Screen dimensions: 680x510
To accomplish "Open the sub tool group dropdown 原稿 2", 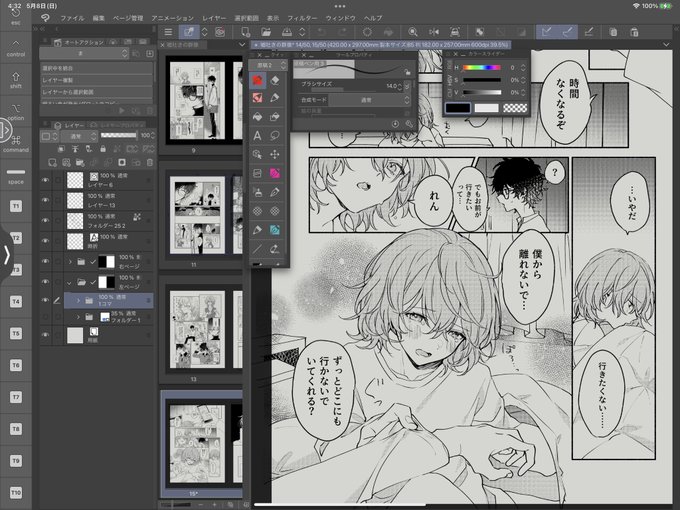I will (268, 65).
